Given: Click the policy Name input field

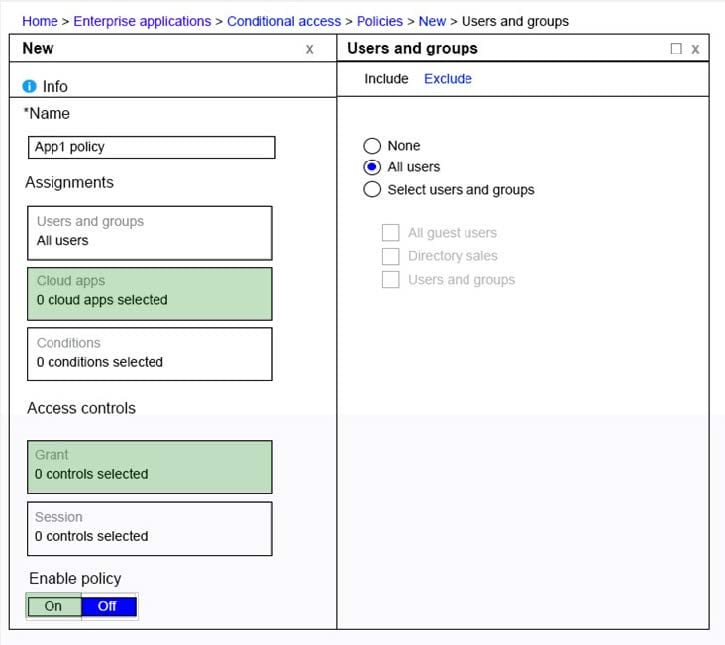Looking at the screenshot, I should [x=151, y=147].
